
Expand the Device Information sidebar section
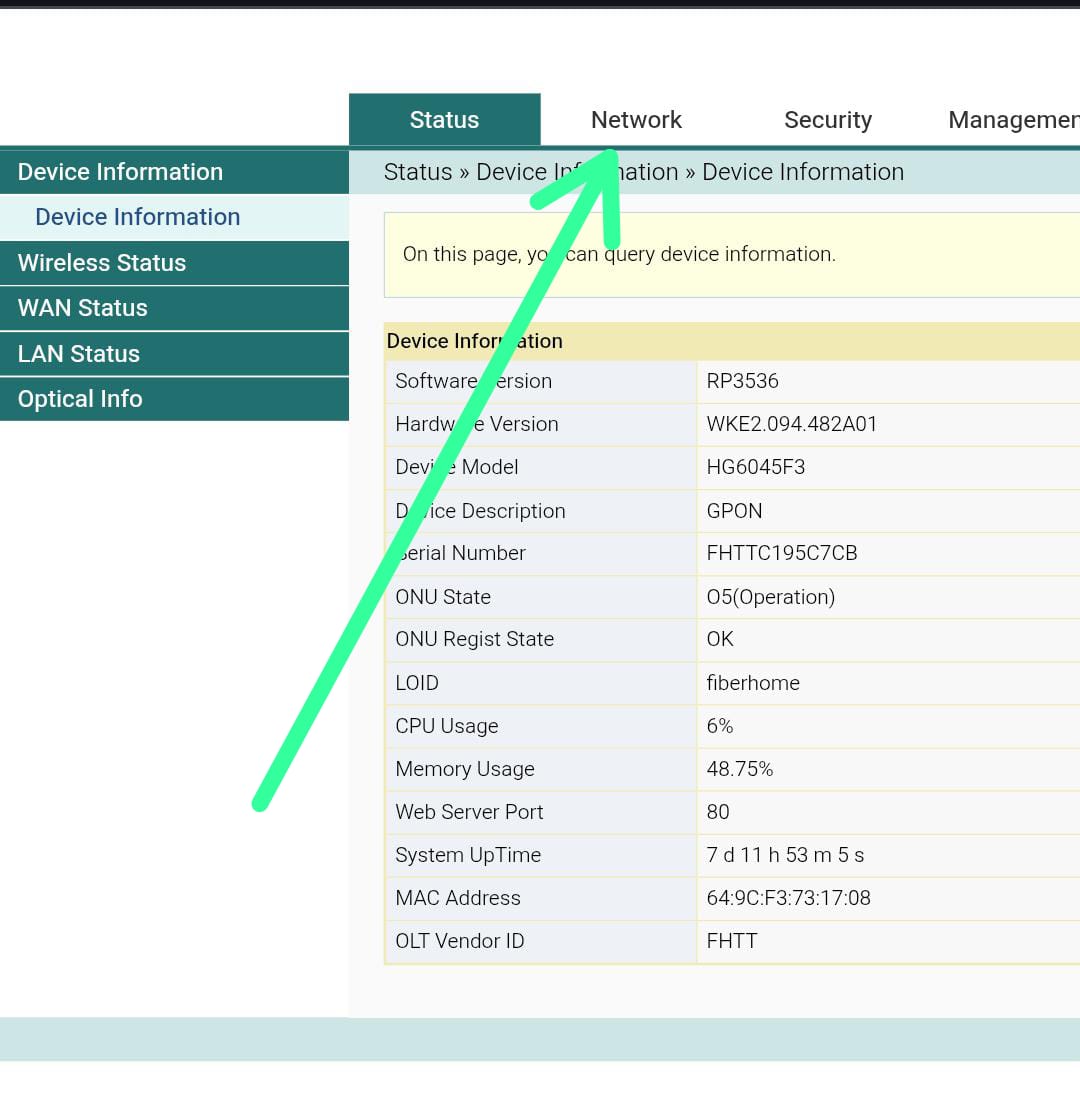119,172
